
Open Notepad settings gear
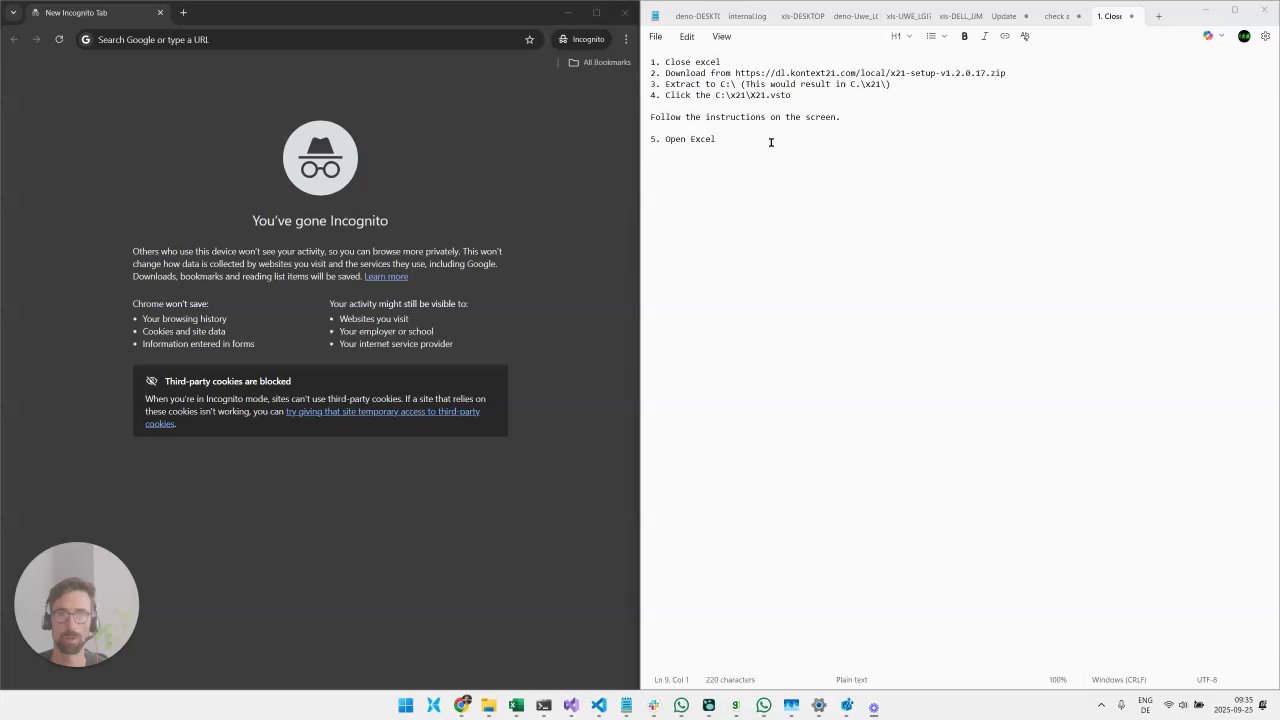click(x=1265, y=36)
